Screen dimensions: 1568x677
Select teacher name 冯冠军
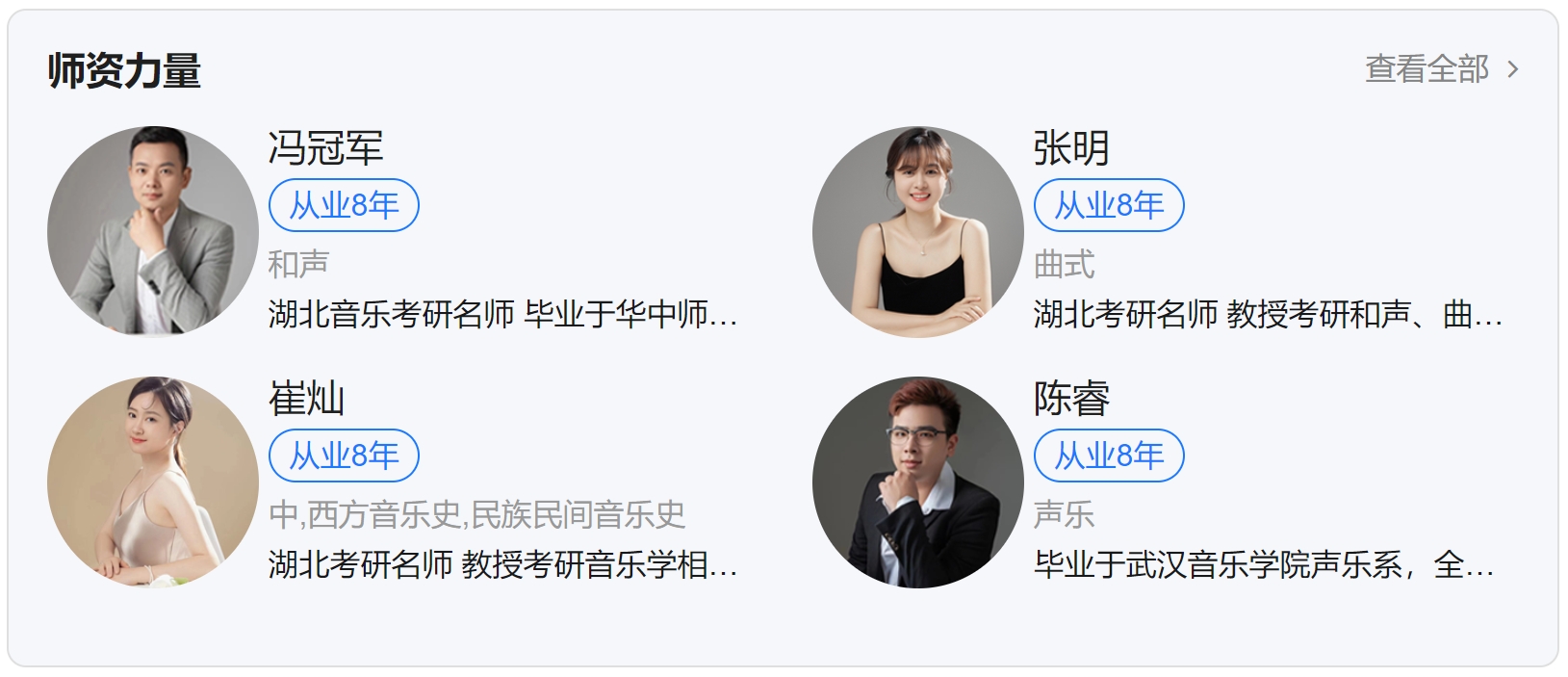[x=325, y=148]
